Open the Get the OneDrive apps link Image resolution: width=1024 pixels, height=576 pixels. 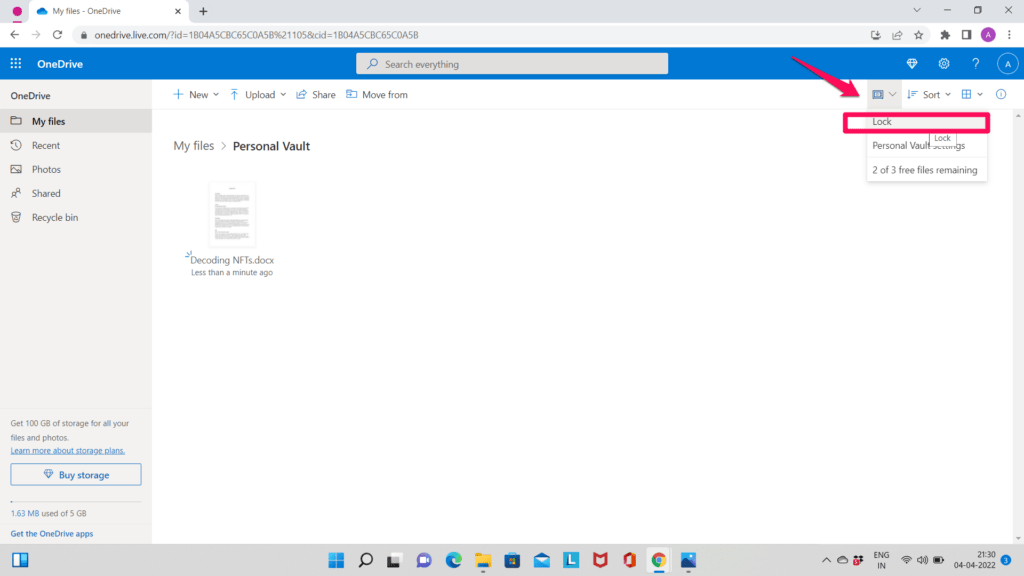point(51,533)
